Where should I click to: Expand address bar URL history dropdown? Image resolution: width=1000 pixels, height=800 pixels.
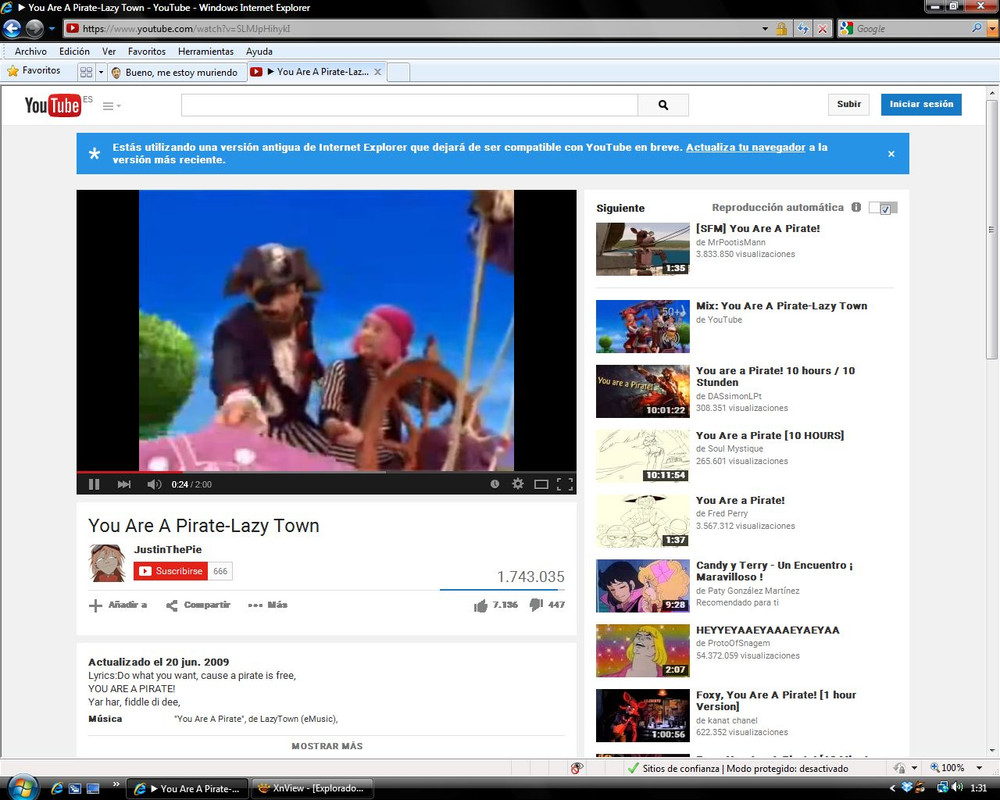(765, 29)
